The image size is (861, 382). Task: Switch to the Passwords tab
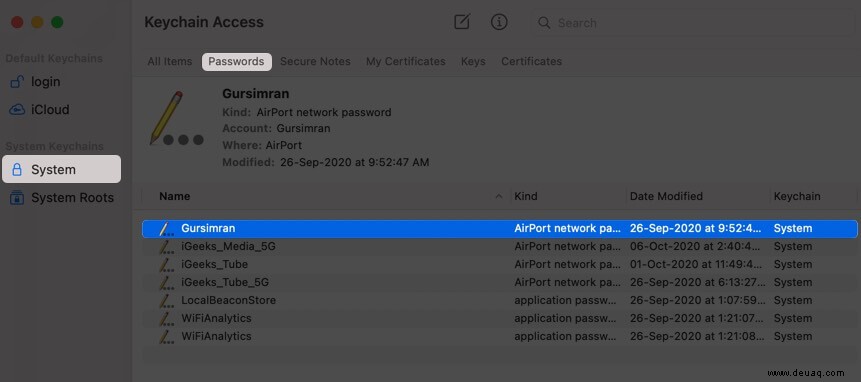pyautogui.click(x=237, y=61)
